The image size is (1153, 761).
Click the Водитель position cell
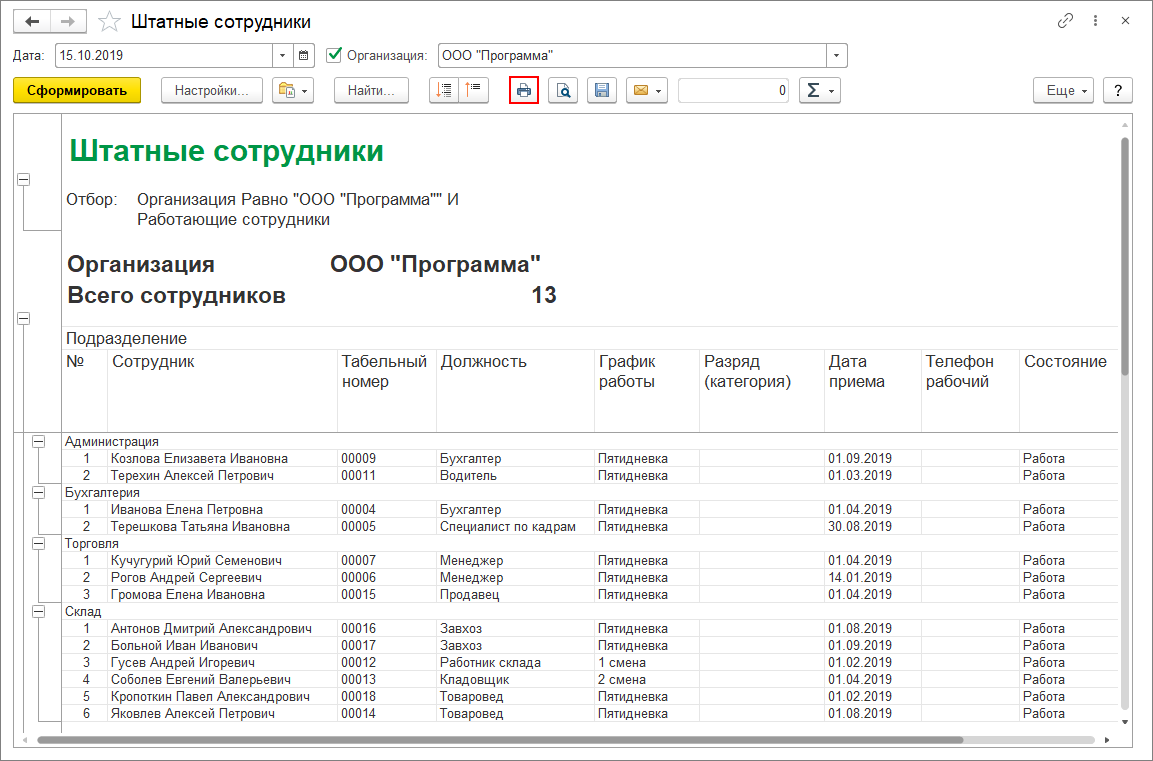[515, 475]
